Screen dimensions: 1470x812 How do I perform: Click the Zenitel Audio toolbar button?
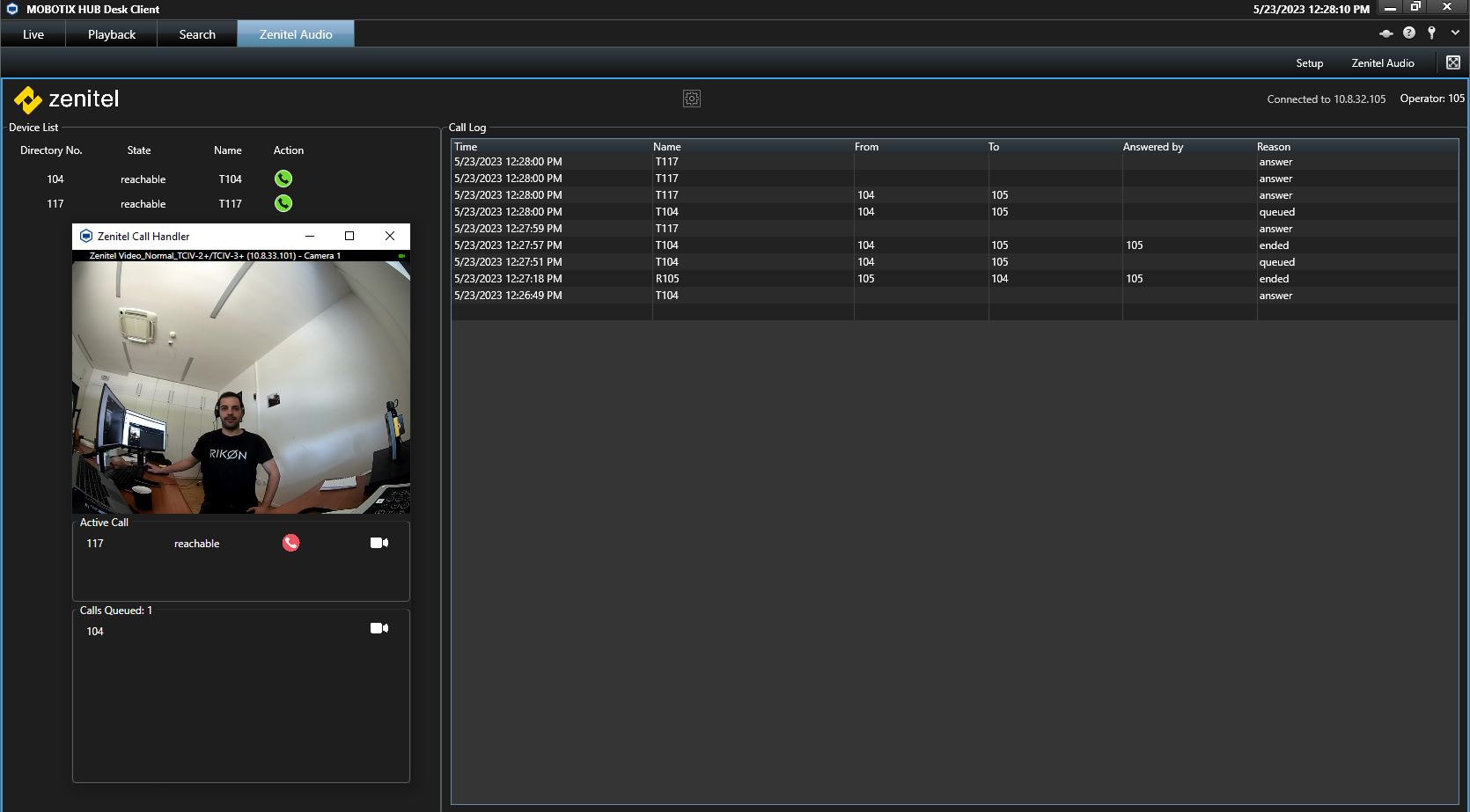point(1382,63)
